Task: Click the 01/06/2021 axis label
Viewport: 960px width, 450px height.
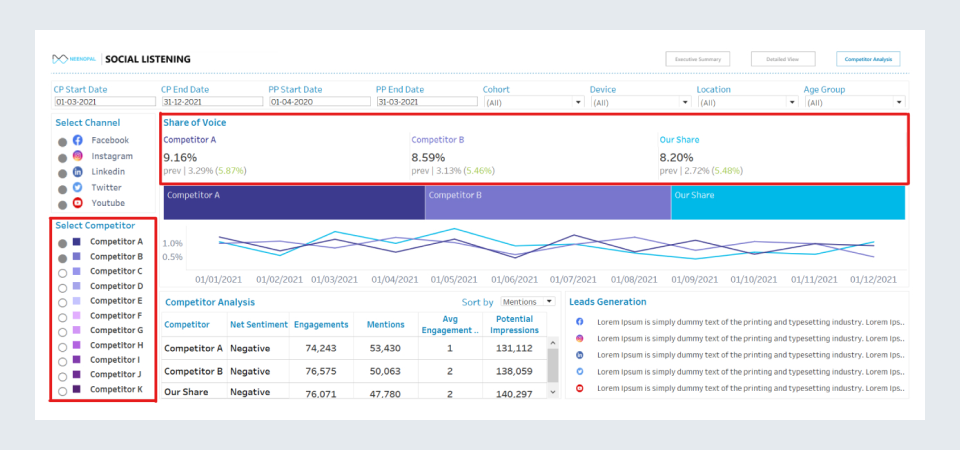Action: pyautogui.click(x=514, y=280)
